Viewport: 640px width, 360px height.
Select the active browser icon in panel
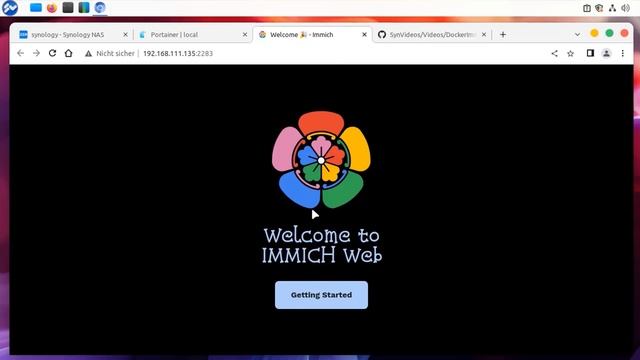click(x=100, y=7)
